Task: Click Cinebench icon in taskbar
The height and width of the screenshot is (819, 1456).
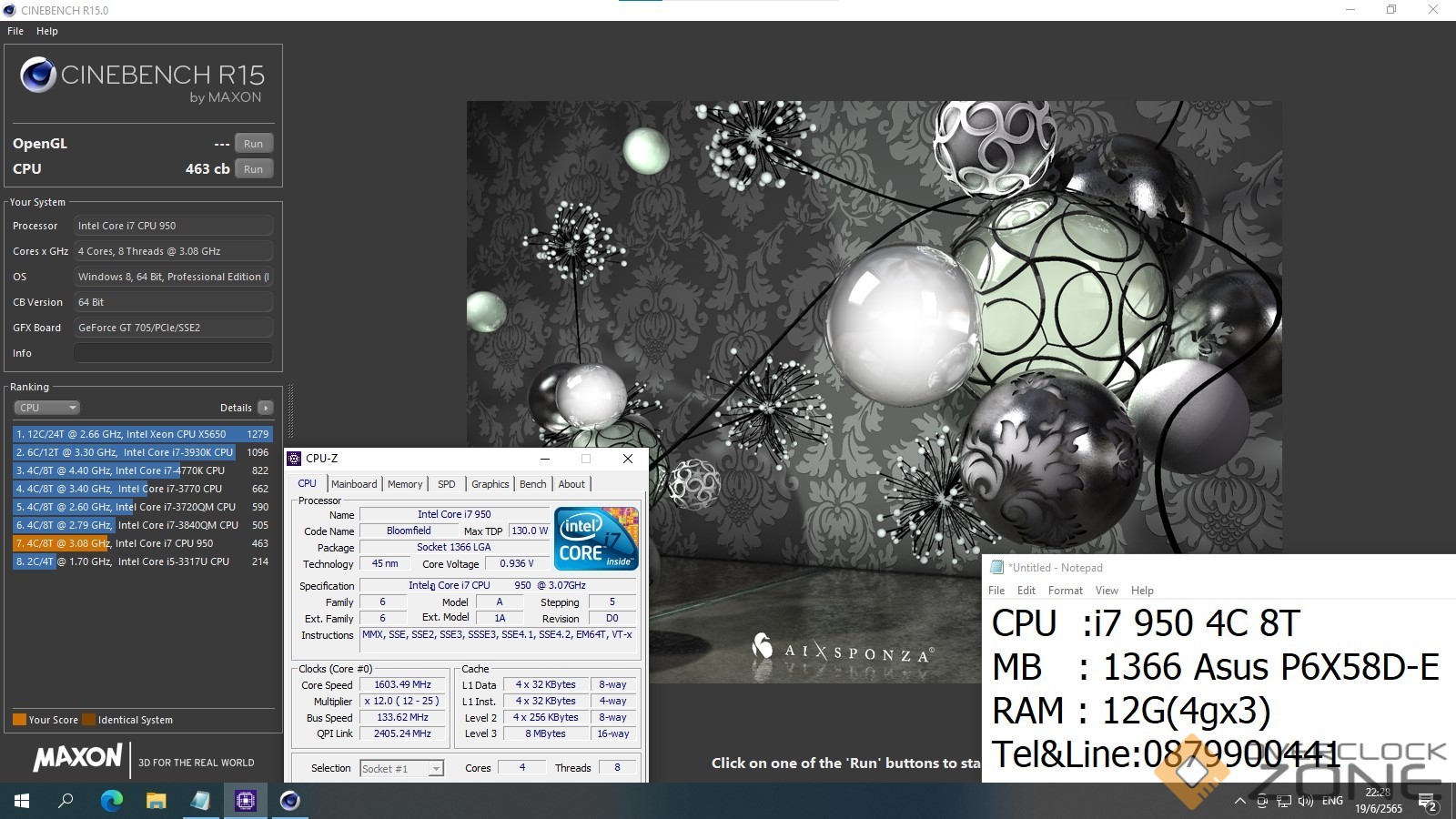Action: 289,801
